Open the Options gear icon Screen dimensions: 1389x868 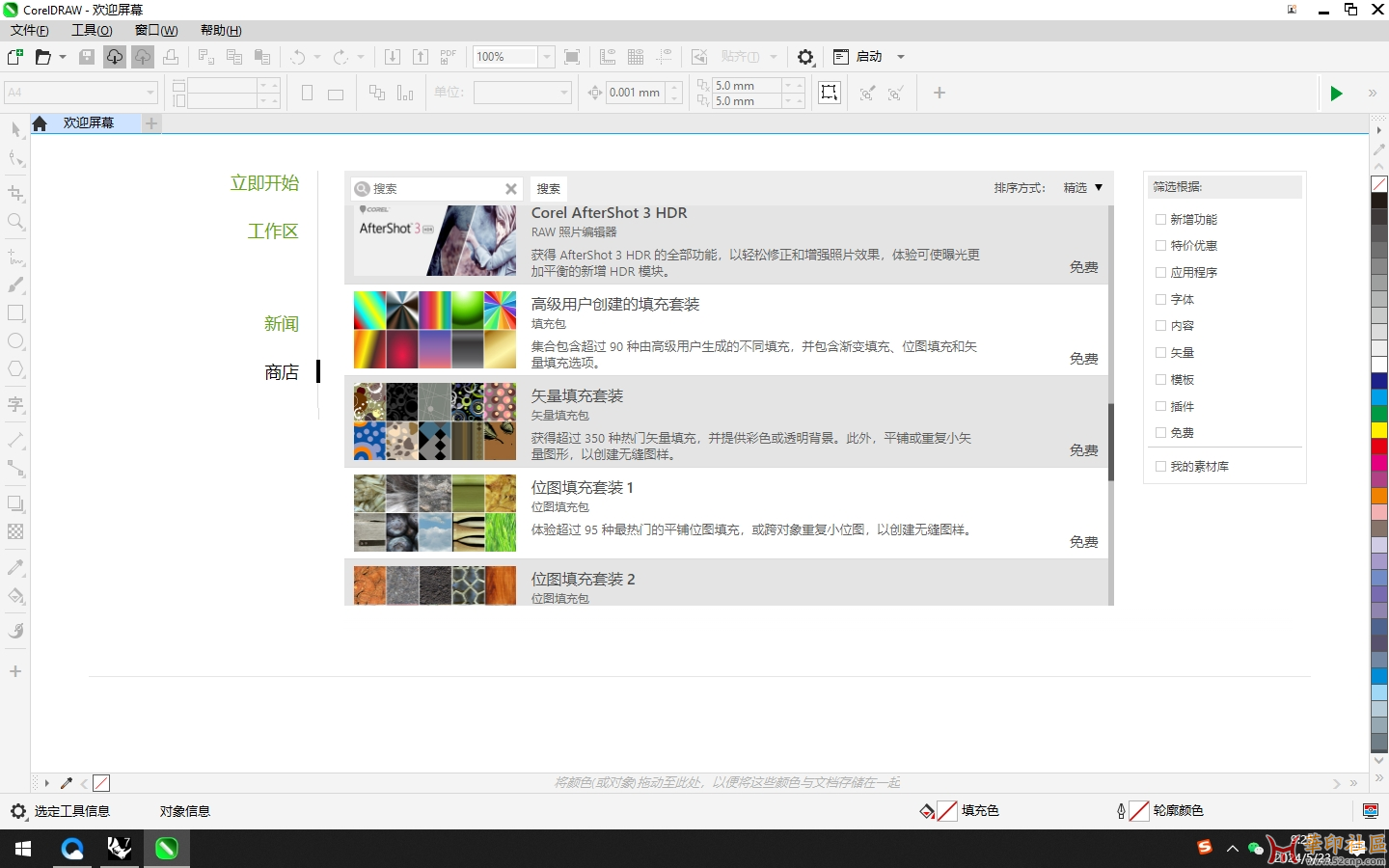[x=805, y=57]
